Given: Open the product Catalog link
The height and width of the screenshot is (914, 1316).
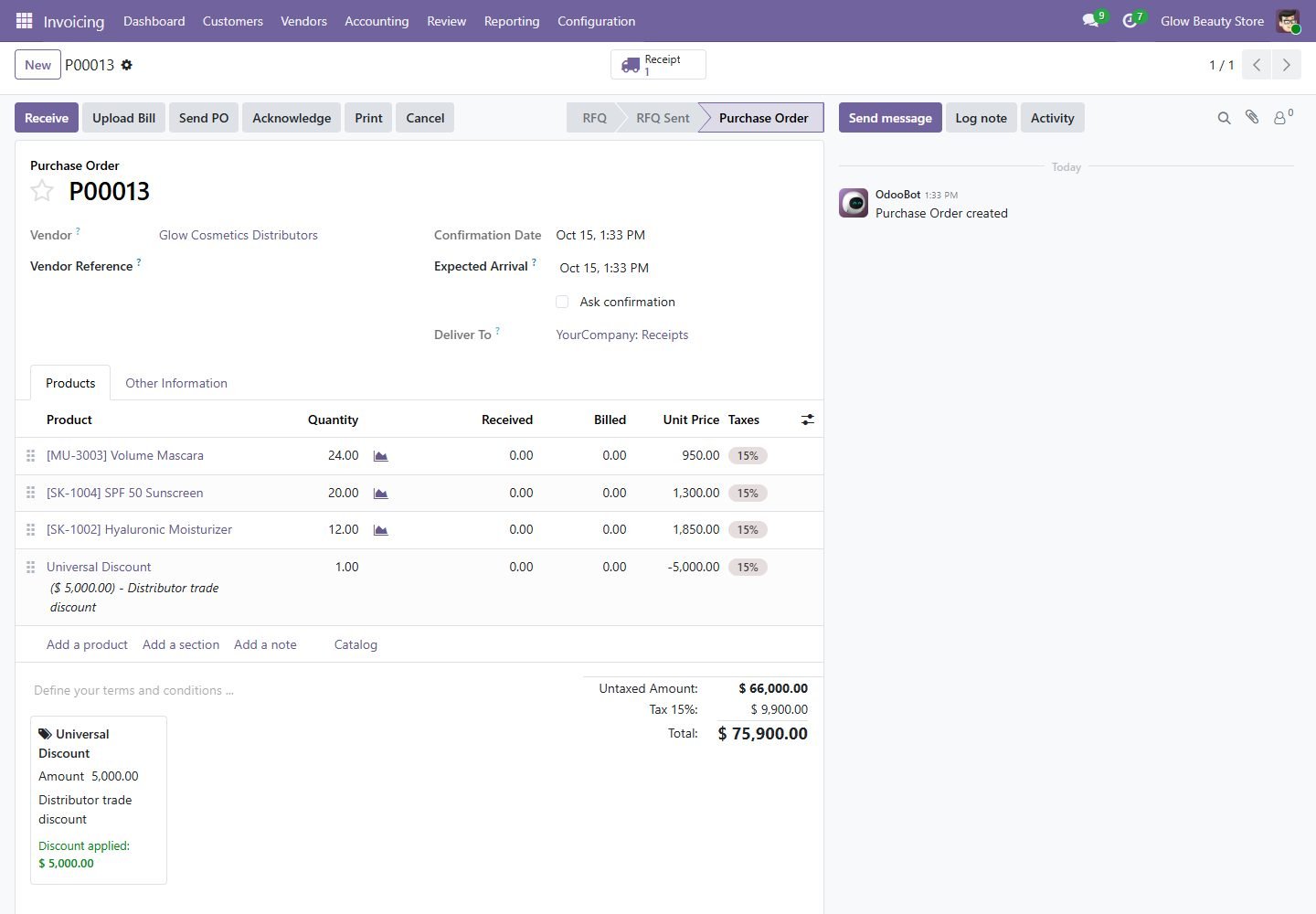Looking at the screenshot, I should (356, 644).
